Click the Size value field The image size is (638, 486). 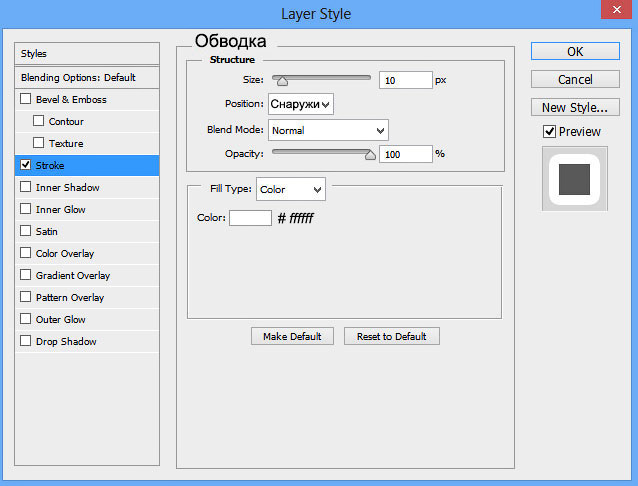tap(405, 80)
